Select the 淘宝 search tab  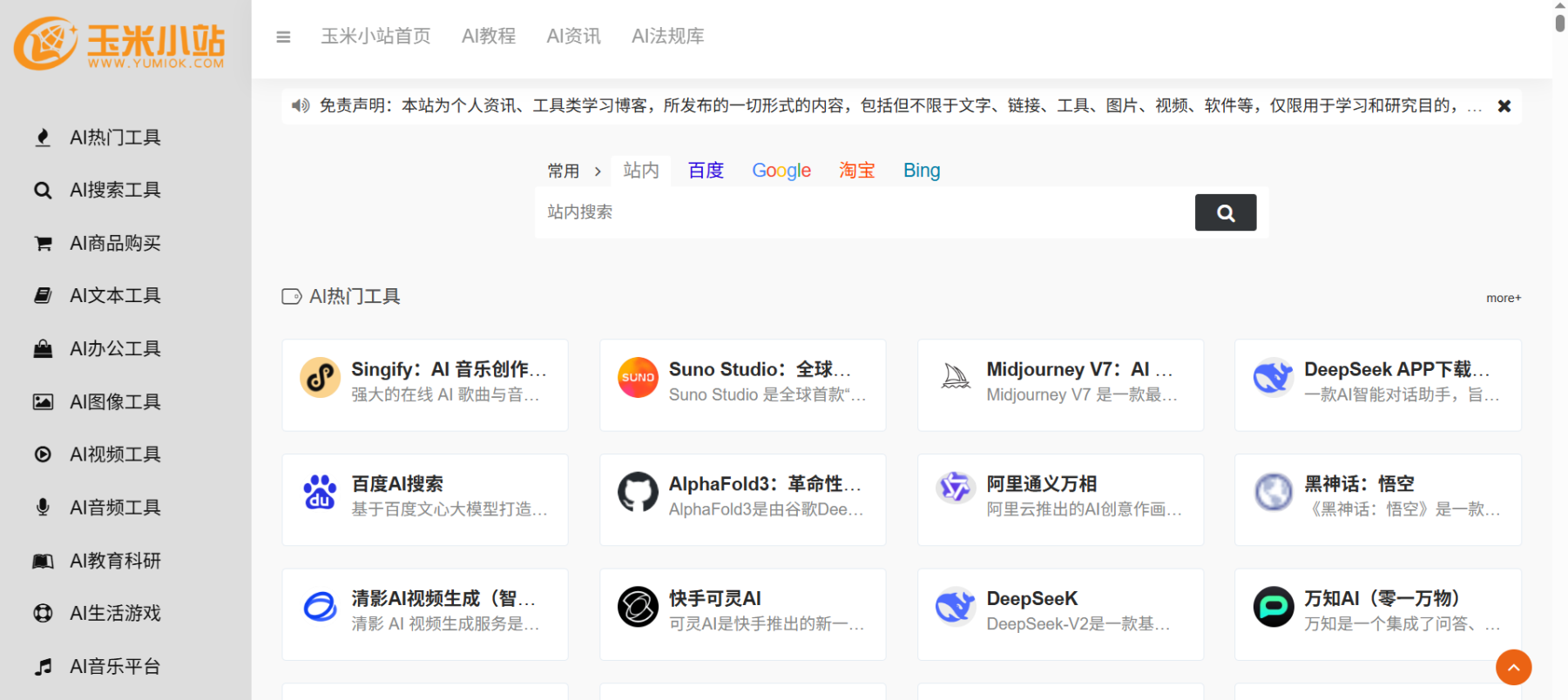tap(856, 171)
